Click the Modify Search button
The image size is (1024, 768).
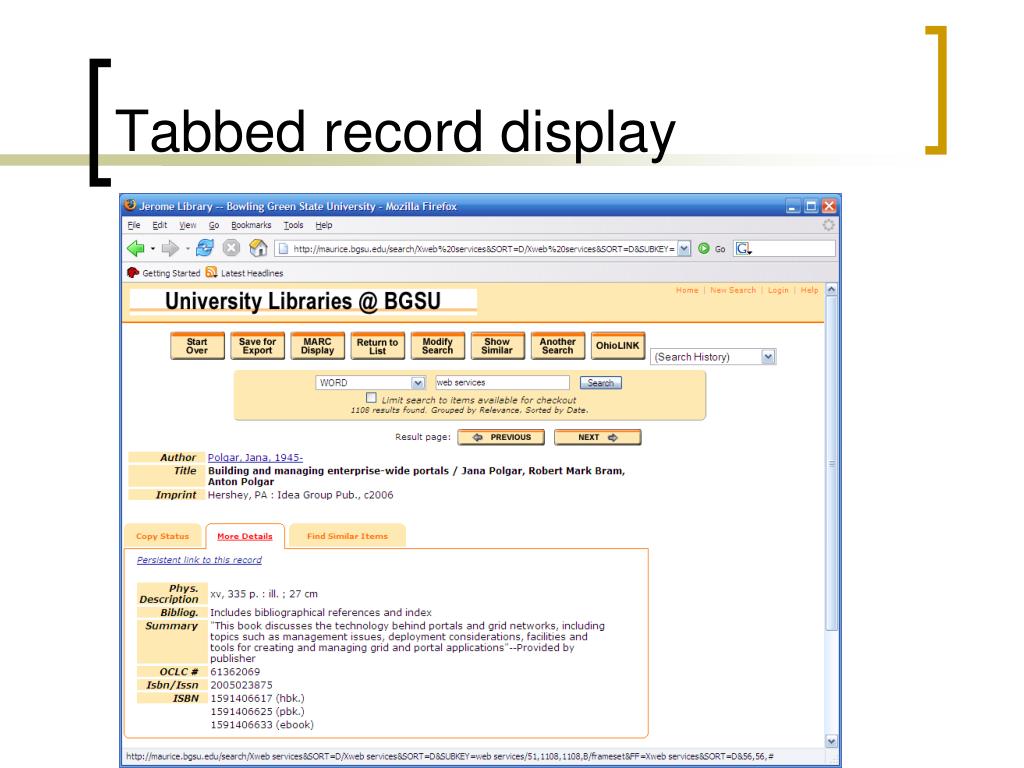[x=438, y=346]
